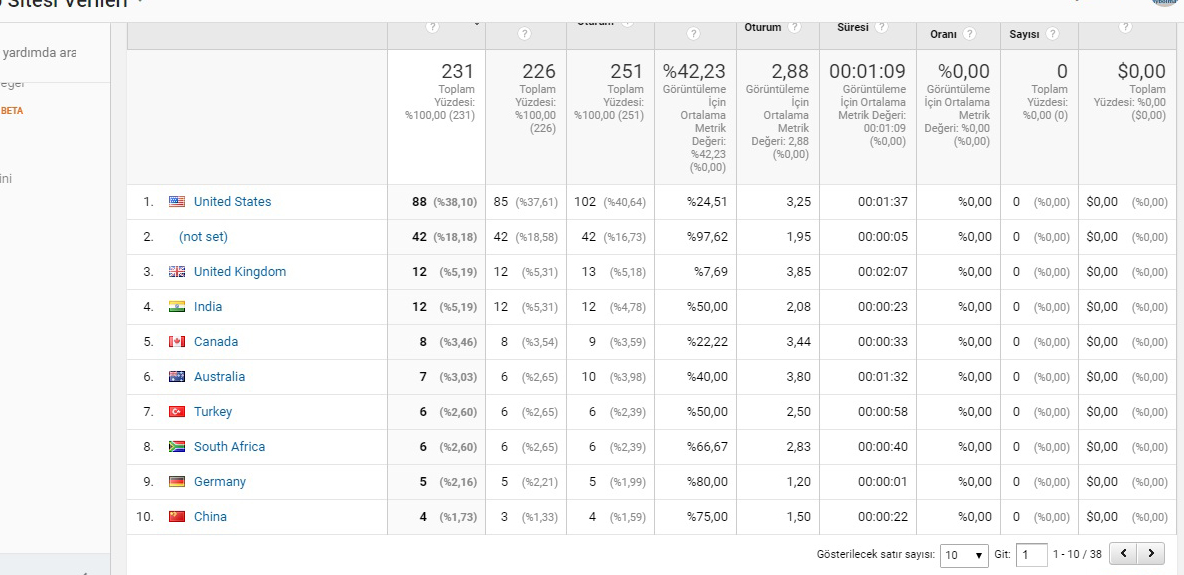Click the South Africa flag icon
This screenshot has width=1184, height=575.
(177, 447)
